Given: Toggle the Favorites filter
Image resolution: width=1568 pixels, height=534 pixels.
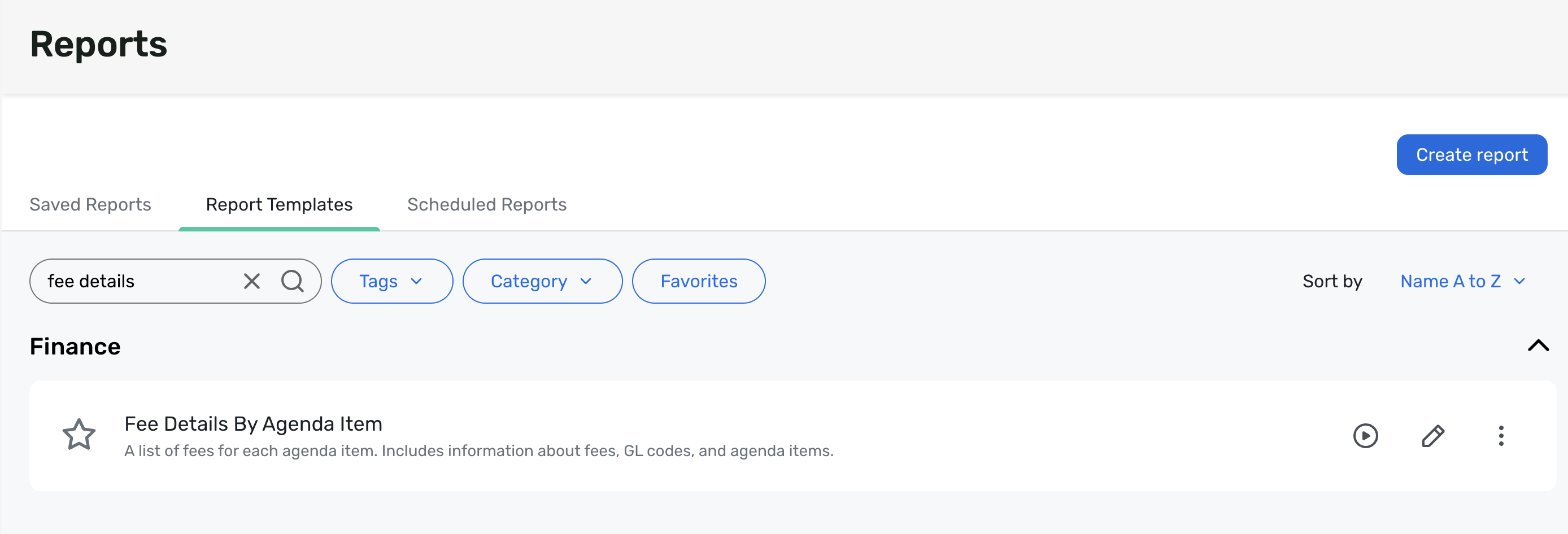Looking at the screenshot, I should (x=699, y=281).
